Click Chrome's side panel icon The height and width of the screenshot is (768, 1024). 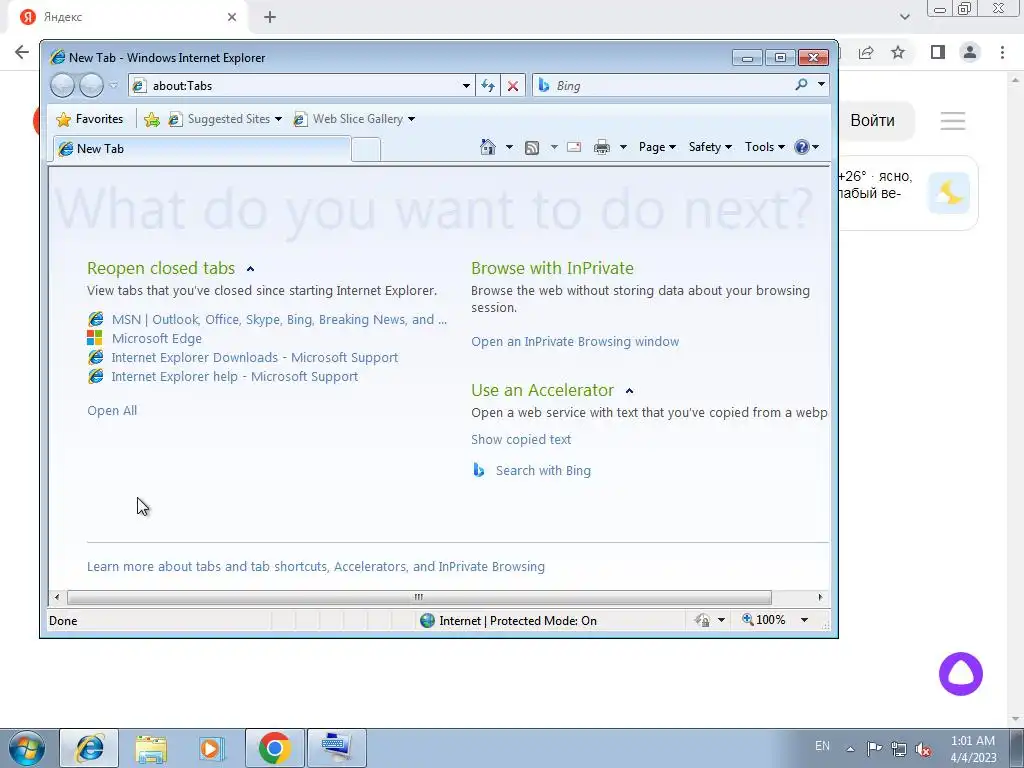[x=938, y=52]
